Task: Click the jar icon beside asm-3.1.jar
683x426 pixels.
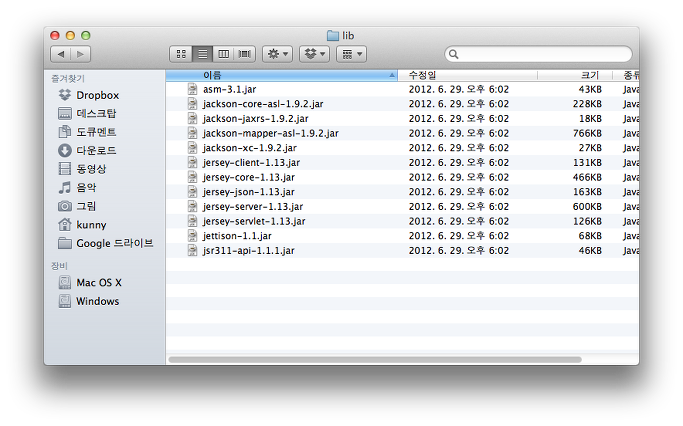Action: pyautogui.click(x=193, y=89)
